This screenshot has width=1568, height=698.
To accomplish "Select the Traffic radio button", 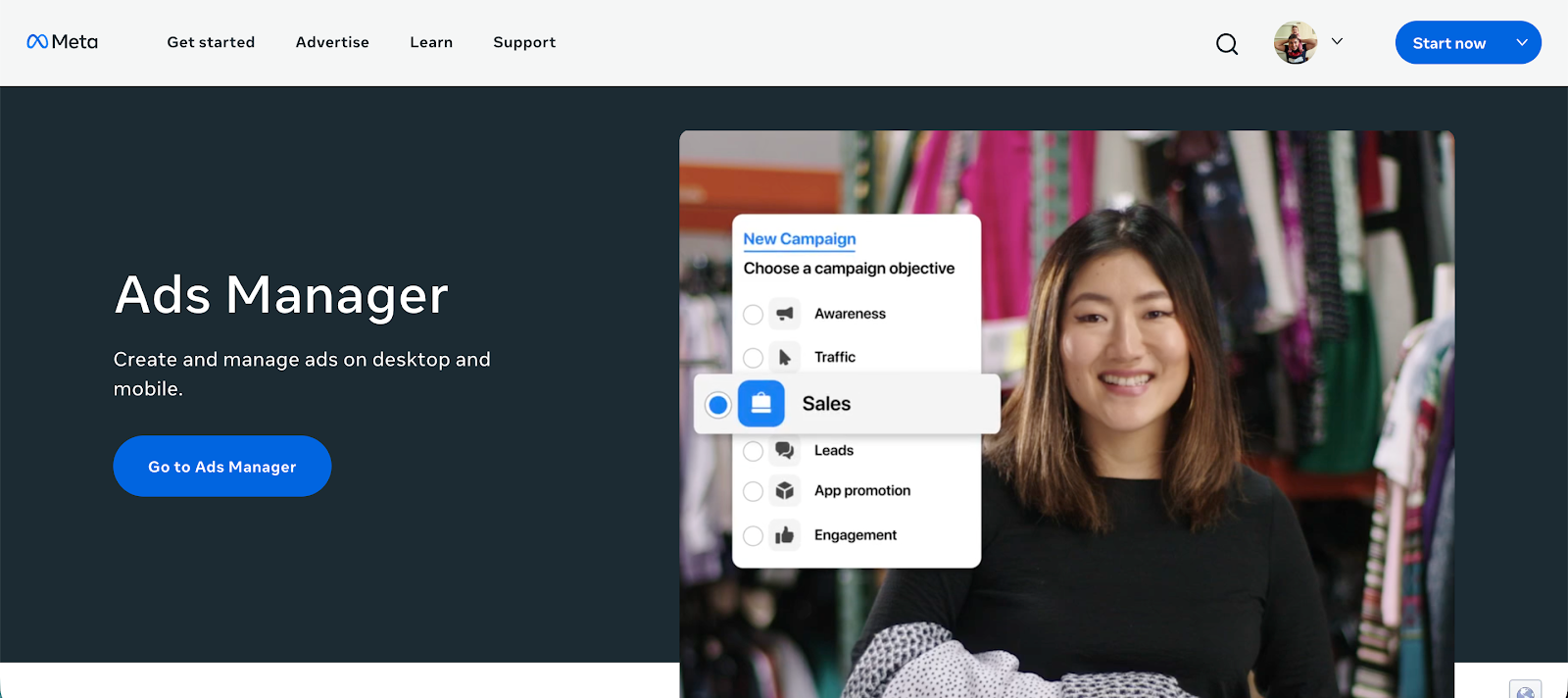I will pos(753,358).
